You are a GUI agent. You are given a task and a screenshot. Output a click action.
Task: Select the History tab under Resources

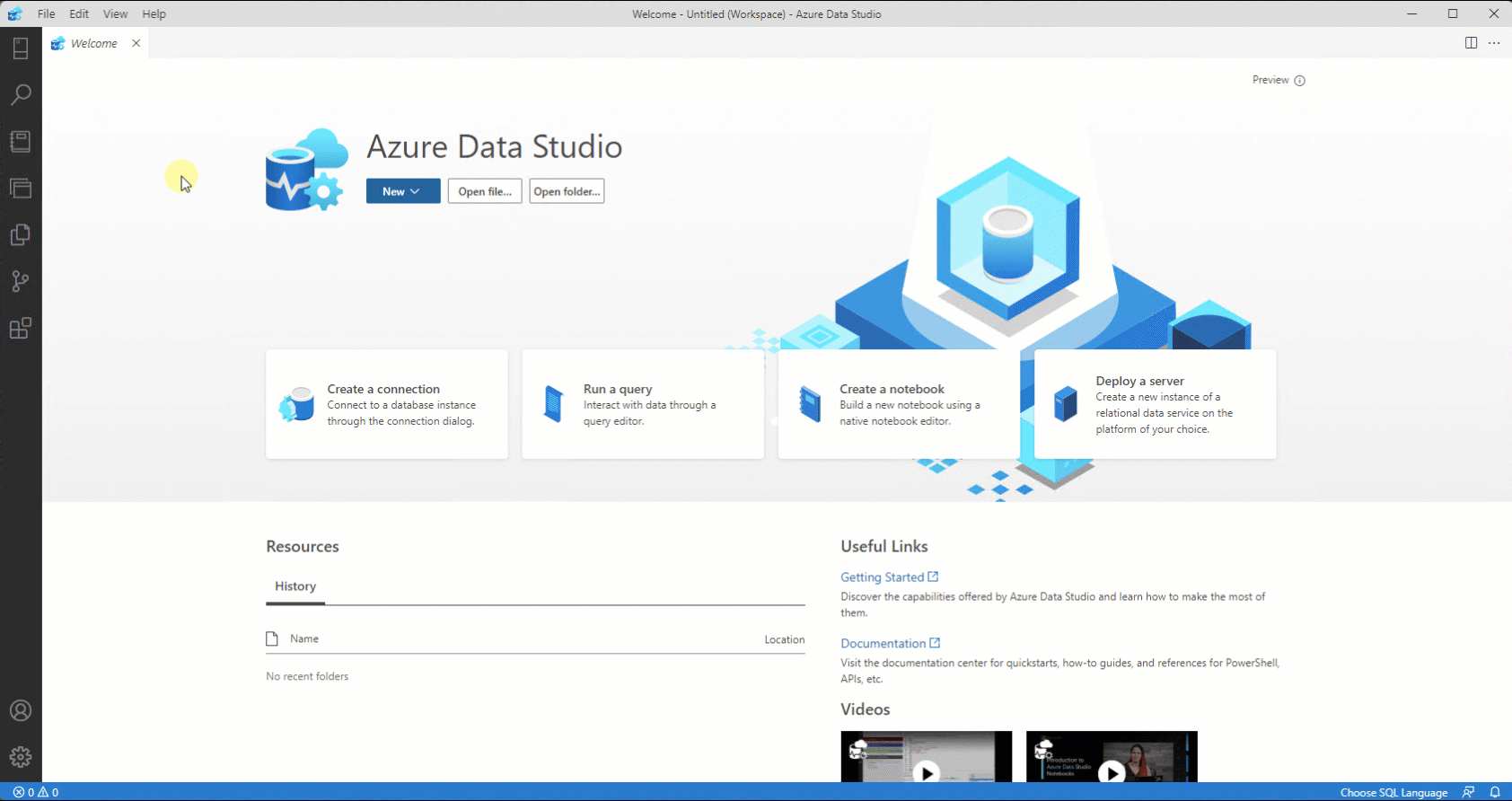point(295,586)
